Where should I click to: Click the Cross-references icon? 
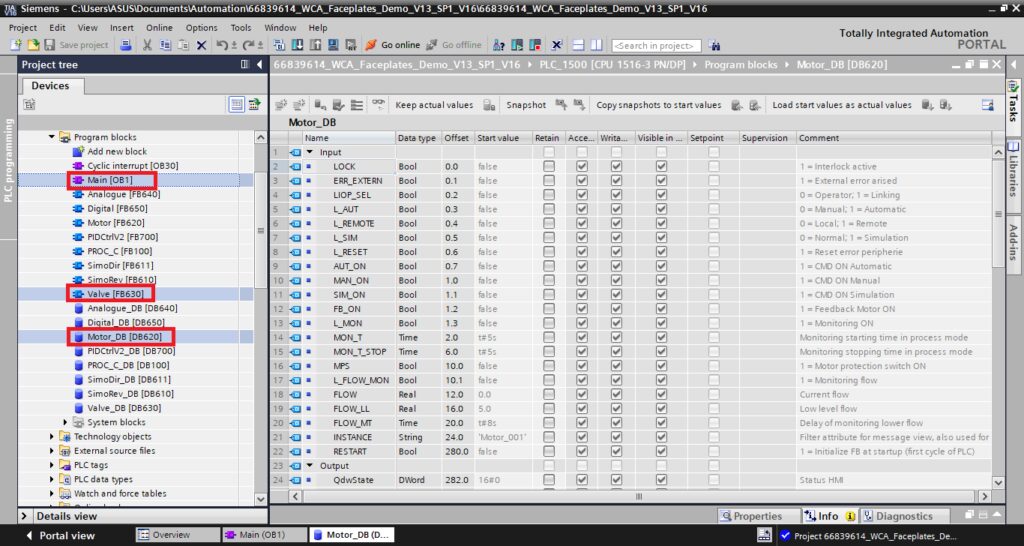(x=557, y=45)
